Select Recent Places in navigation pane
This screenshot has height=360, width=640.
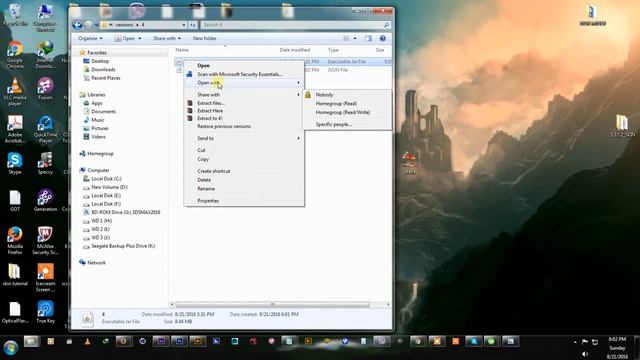click(106, 78)
